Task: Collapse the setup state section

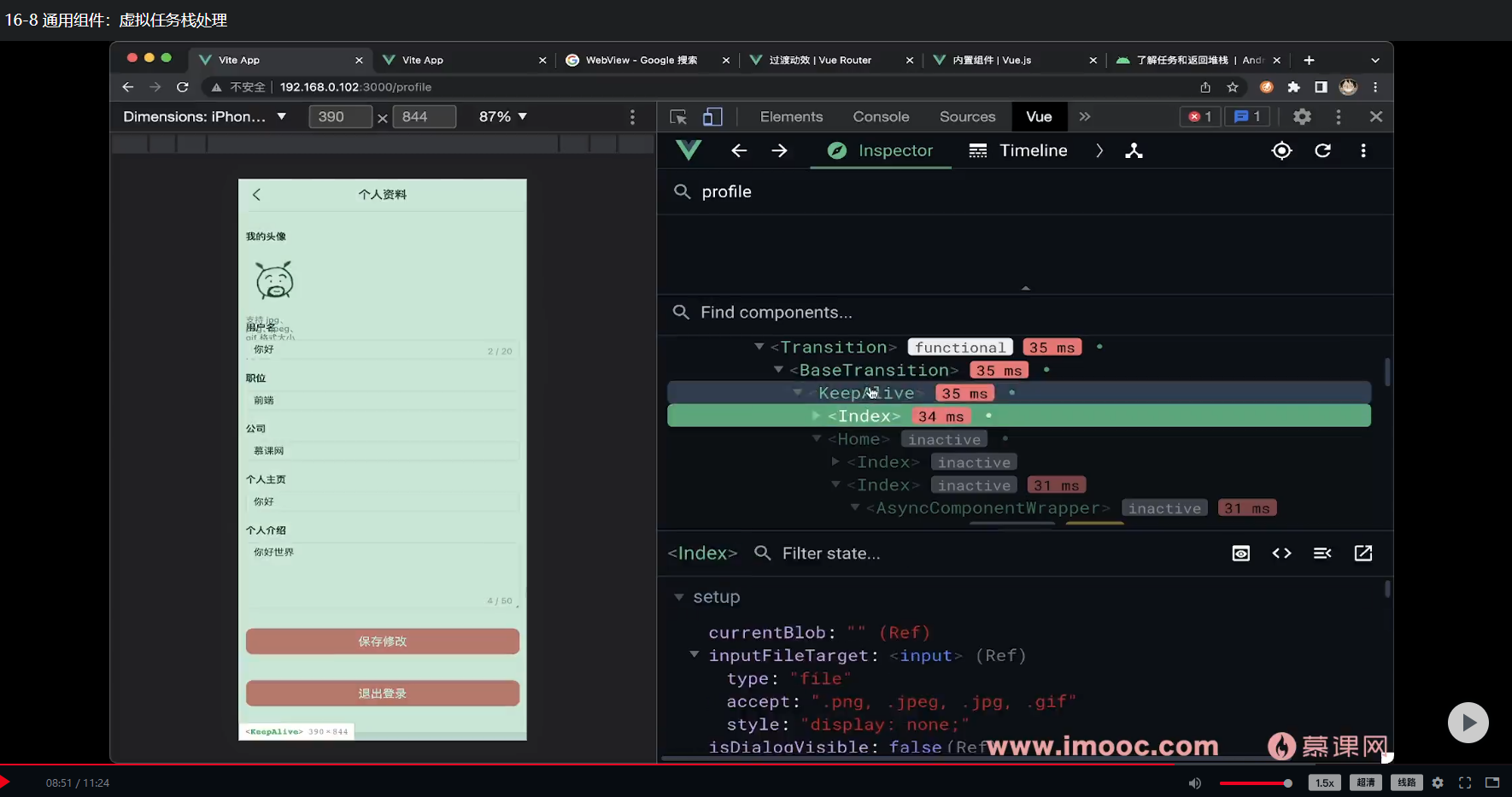Action: pos(679,597)
